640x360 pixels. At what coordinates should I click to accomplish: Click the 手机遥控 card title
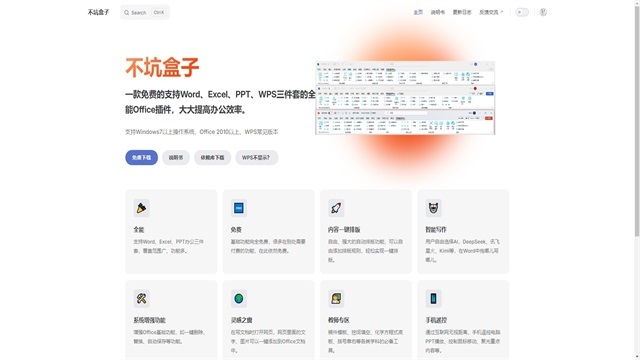click(436, 320)
